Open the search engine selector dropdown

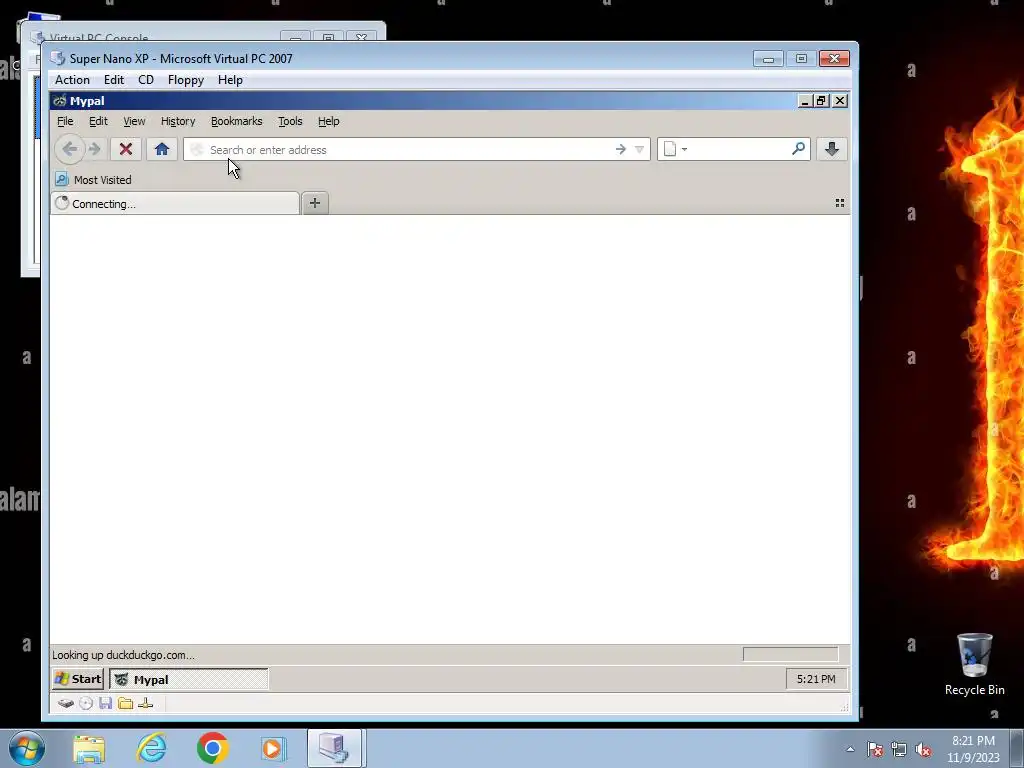point(676,150)
